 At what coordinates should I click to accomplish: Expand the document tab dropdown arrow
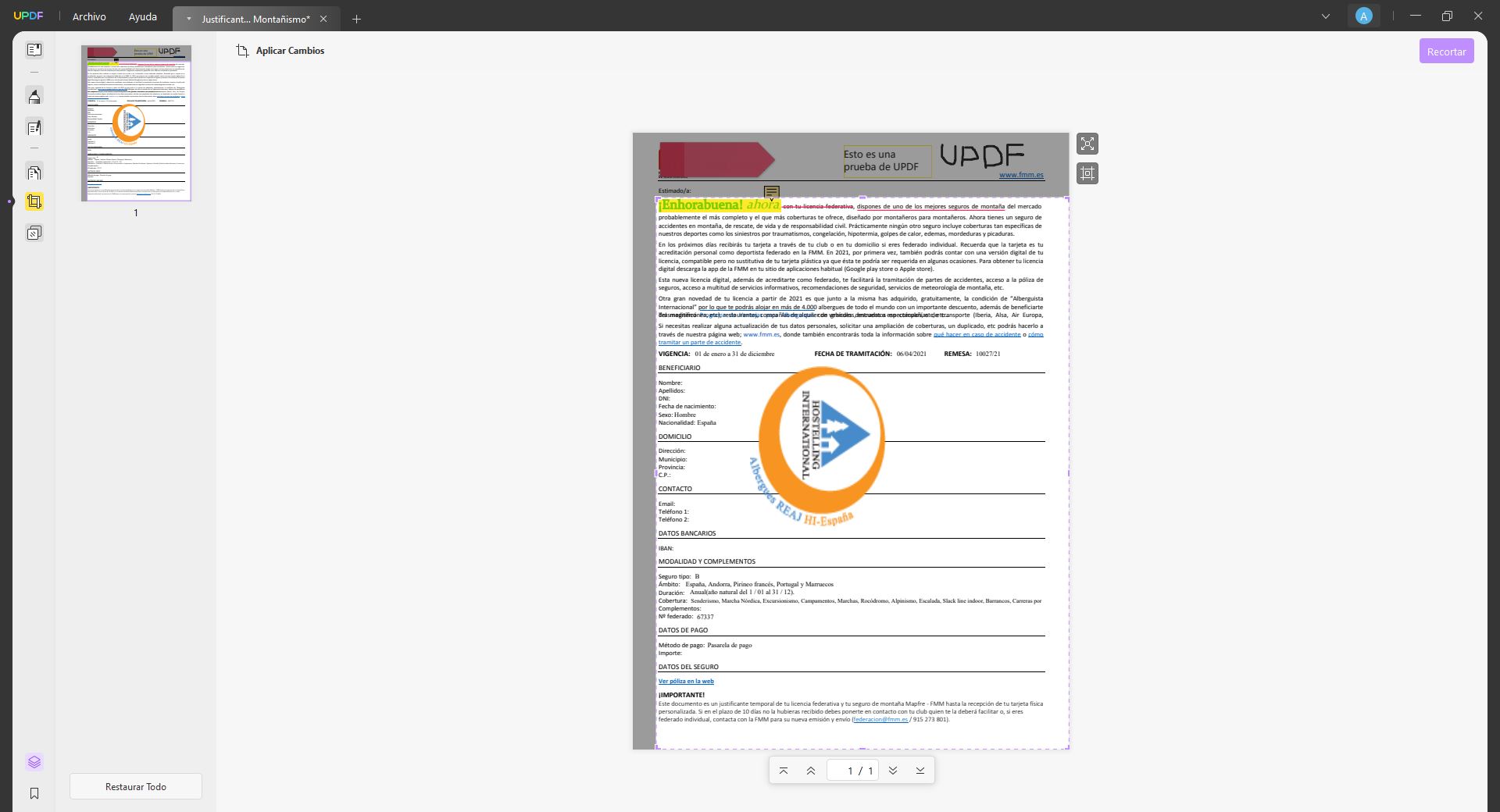click(x=188, y=19)
